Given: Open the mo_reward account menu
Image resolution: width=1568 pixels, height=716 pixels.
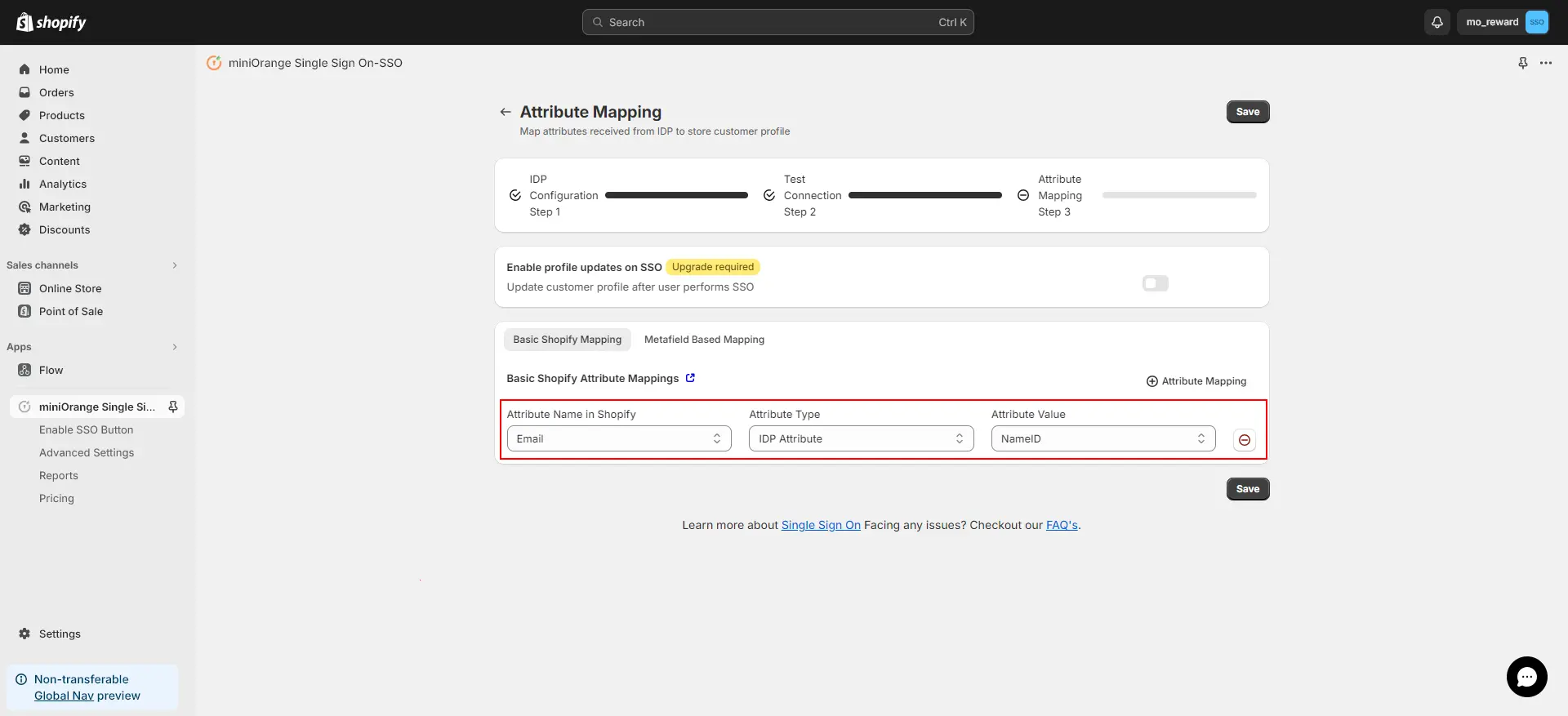Looking at the screenshot, I should (x=1503, y=22).
